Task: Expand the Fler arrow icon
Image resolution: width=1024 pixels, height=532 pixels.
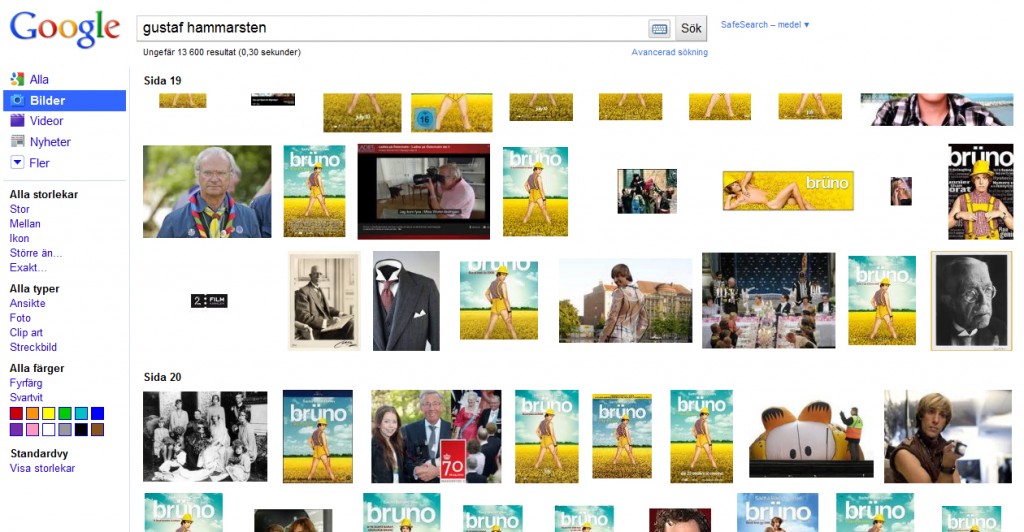Action: pyautogui.click(x=18, y=163)
